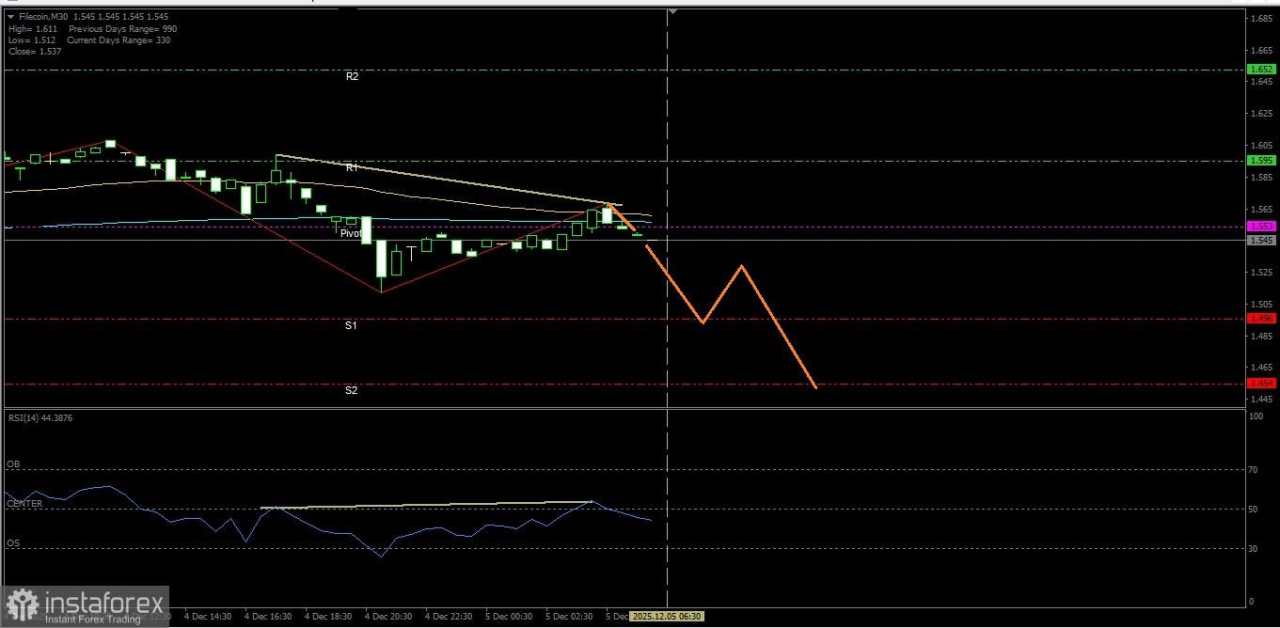1280x628 pixels.
Task: Select the R2 resistance label
Action: 352,76
